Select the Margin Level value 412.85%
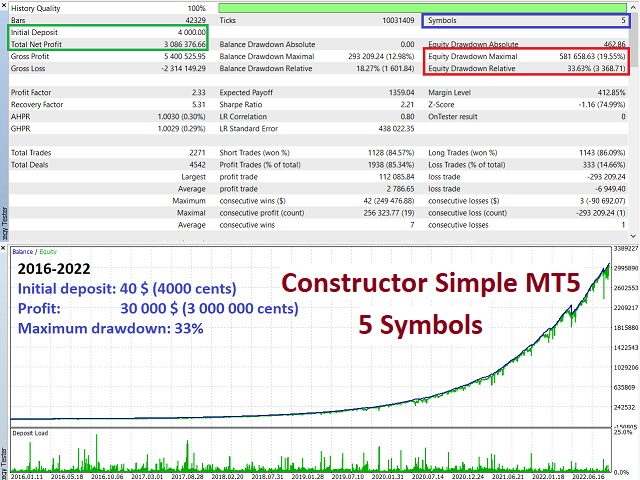640x480 pixels. (611, 93)
